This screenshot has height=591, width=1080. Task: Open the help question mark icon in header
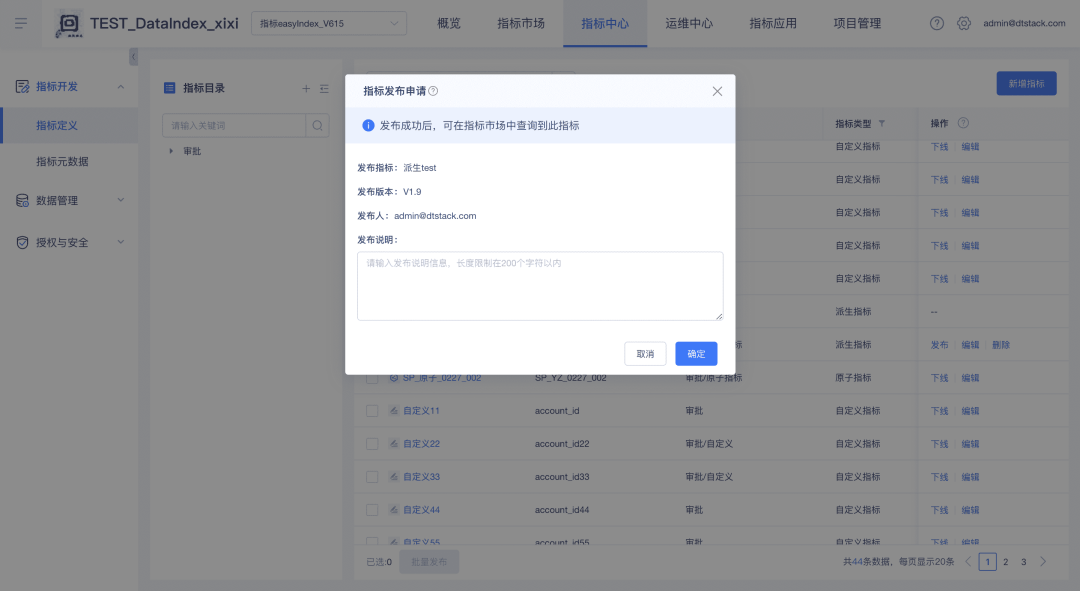937,23
